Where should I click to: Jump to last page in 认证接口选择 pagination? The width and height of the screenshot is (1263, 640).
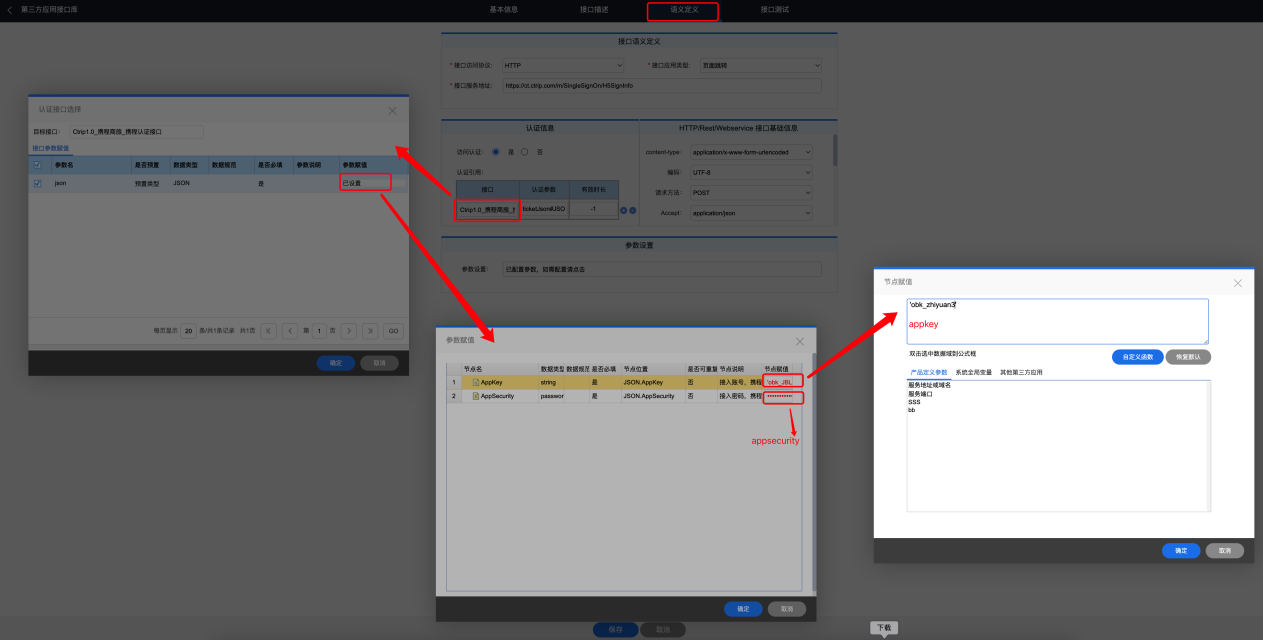coord(370,330)
